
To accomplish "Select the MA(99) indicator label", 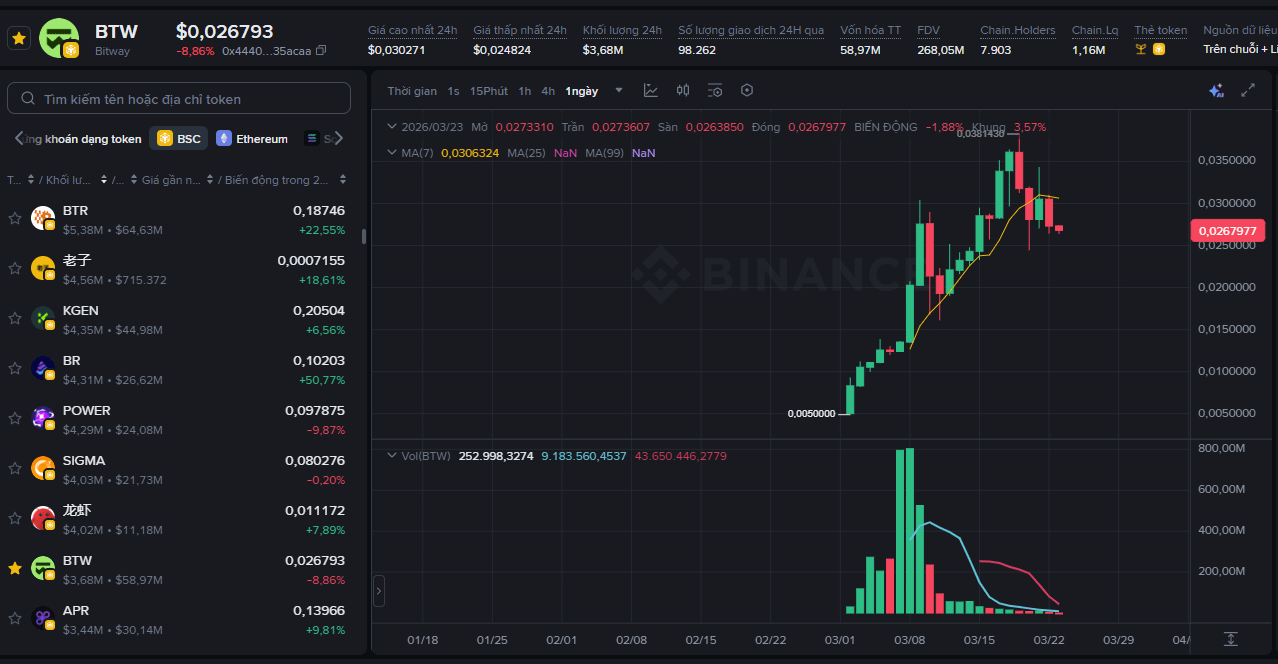I will pyautogui.click(x=604, y=153).
